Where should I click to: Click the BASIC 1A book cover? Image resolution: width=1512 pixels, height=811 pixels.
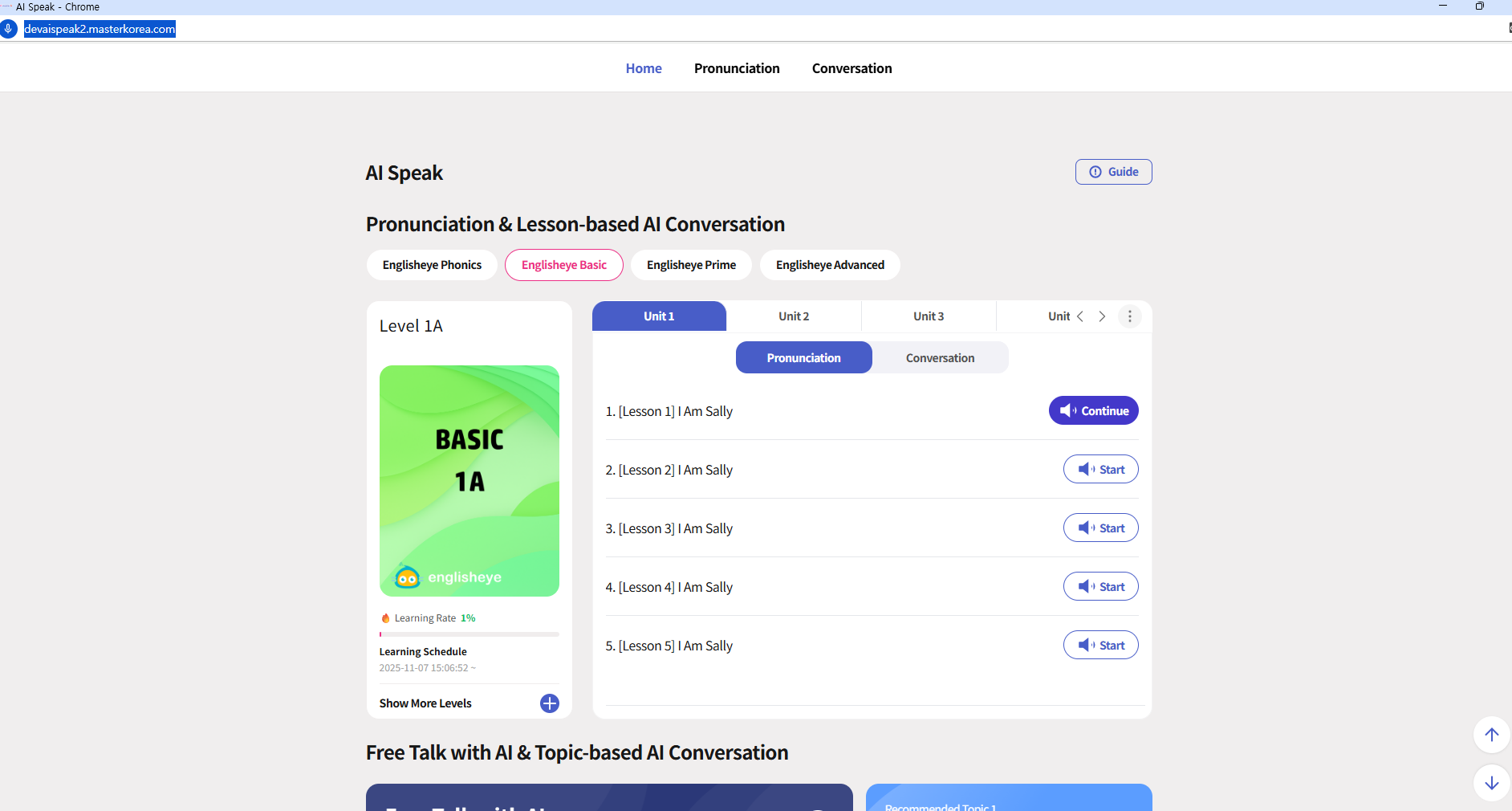click(469, 481)
